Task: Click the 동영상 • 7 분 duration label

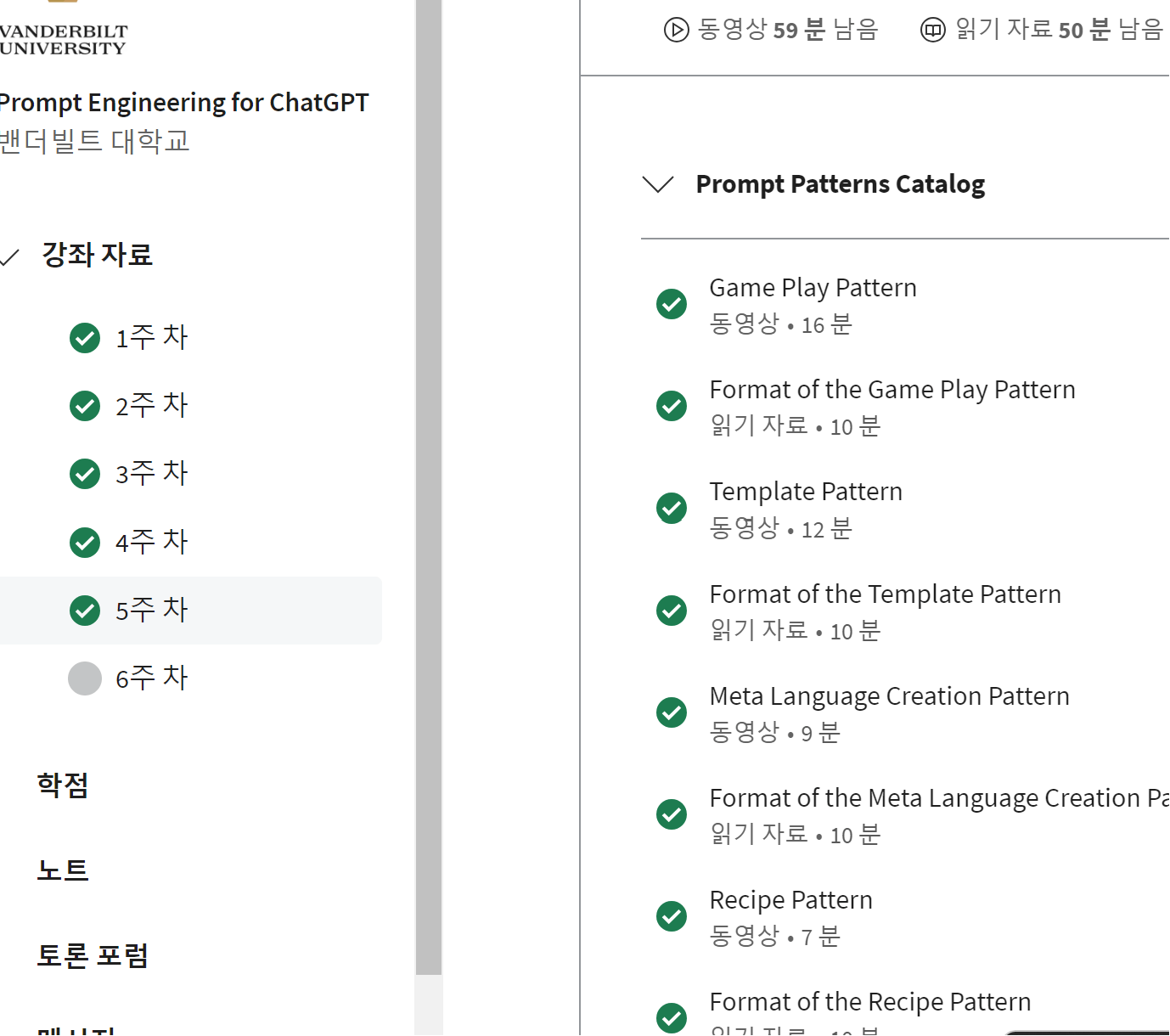Action: coord(775,937)
